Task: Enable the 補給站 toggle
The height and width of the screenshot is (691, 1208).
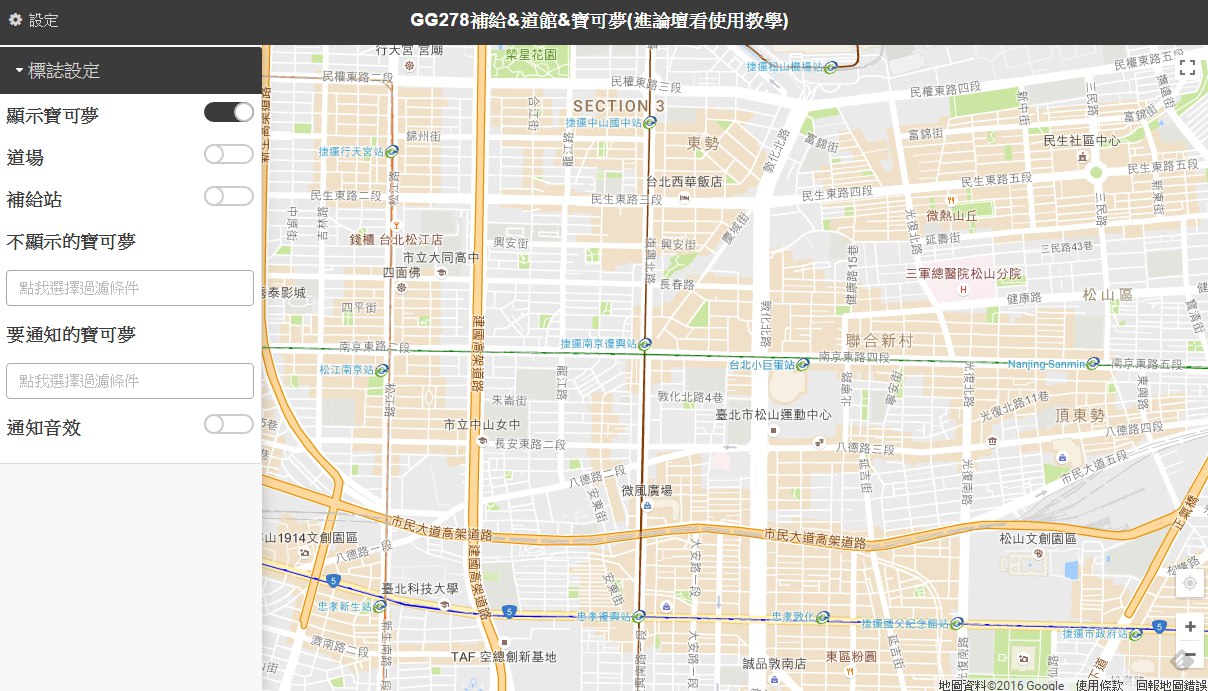Action: [x=229, y=196]
